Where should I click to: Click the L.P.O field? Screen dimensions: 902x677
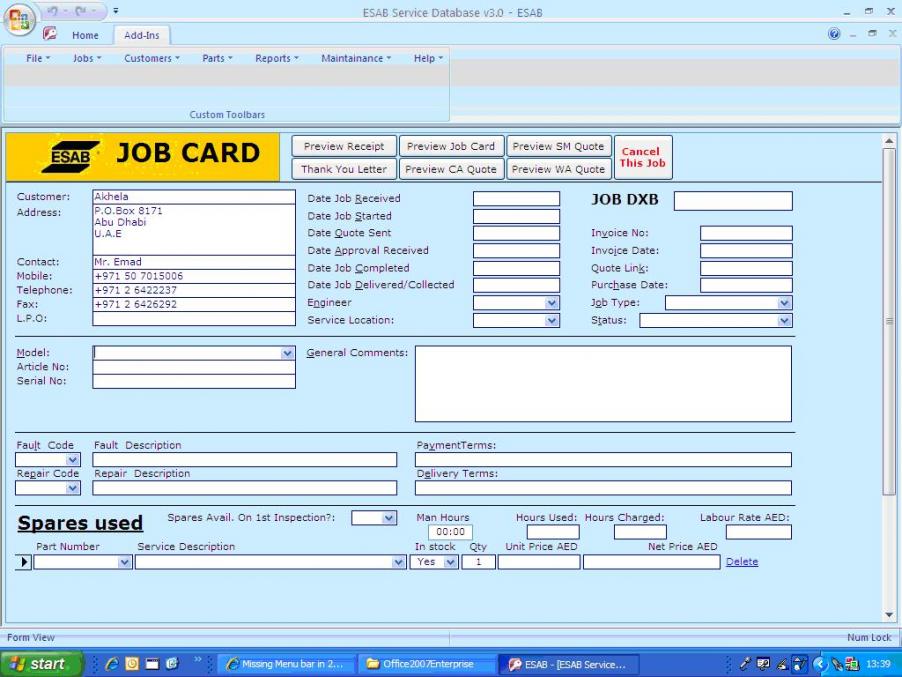pos(194,319)
